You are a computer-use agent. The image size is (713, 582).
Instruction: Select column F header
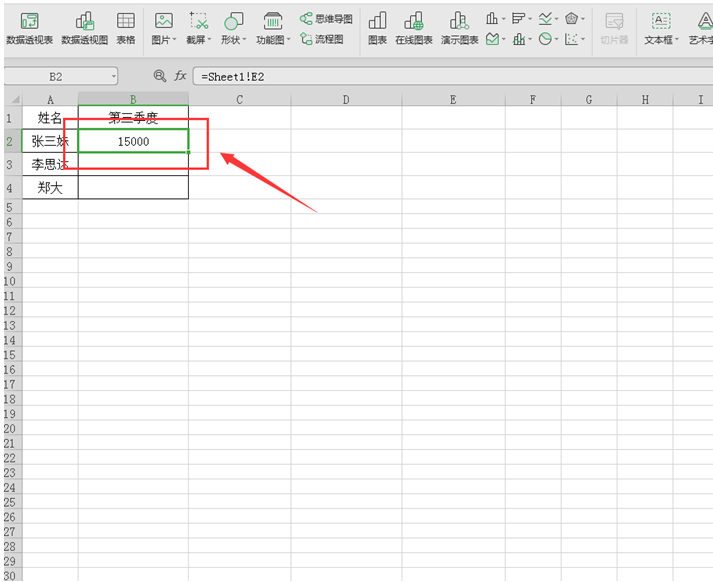533,99
